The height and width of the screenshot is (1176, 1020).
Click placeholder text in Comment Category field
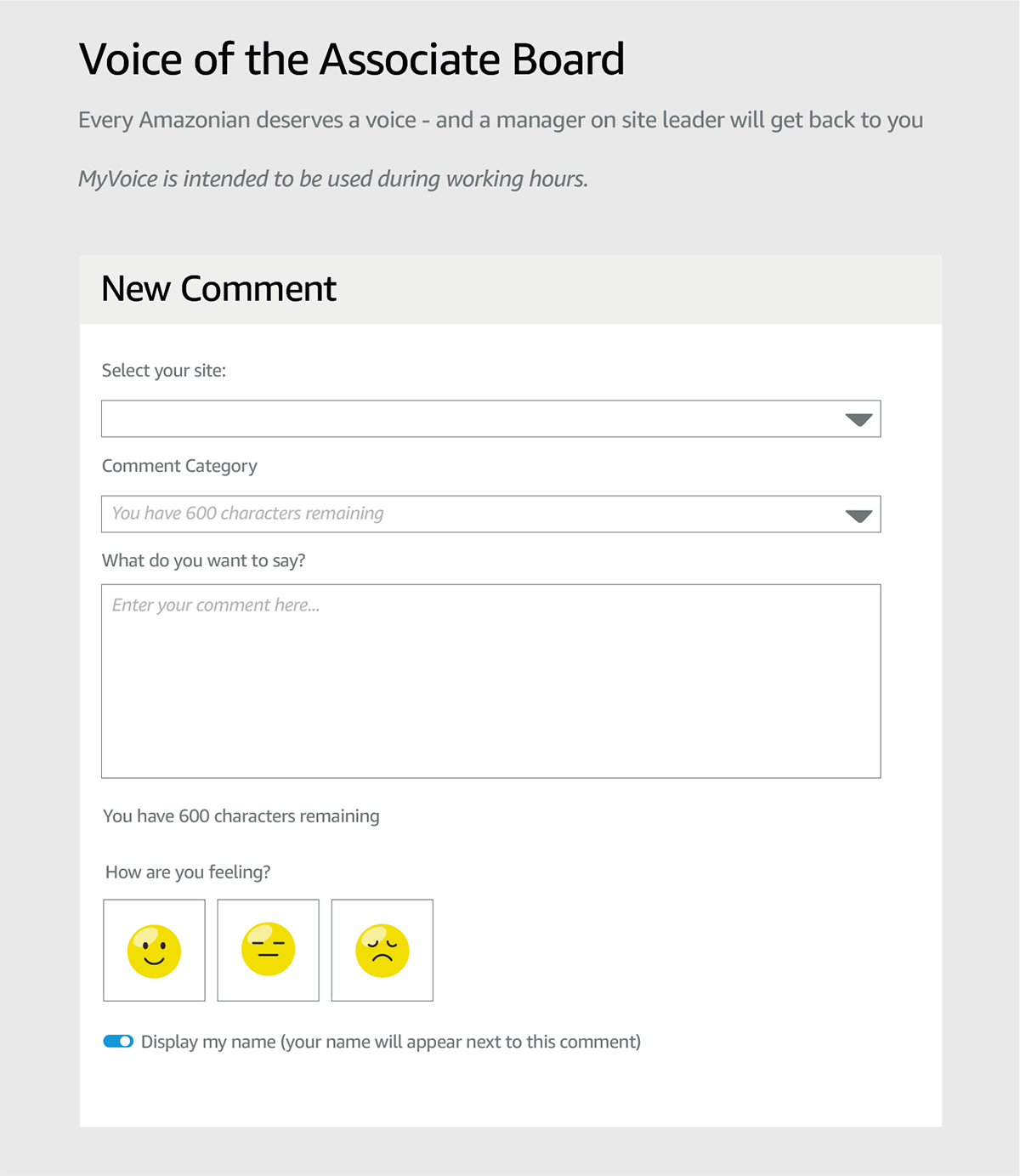(x=248, y=514)
